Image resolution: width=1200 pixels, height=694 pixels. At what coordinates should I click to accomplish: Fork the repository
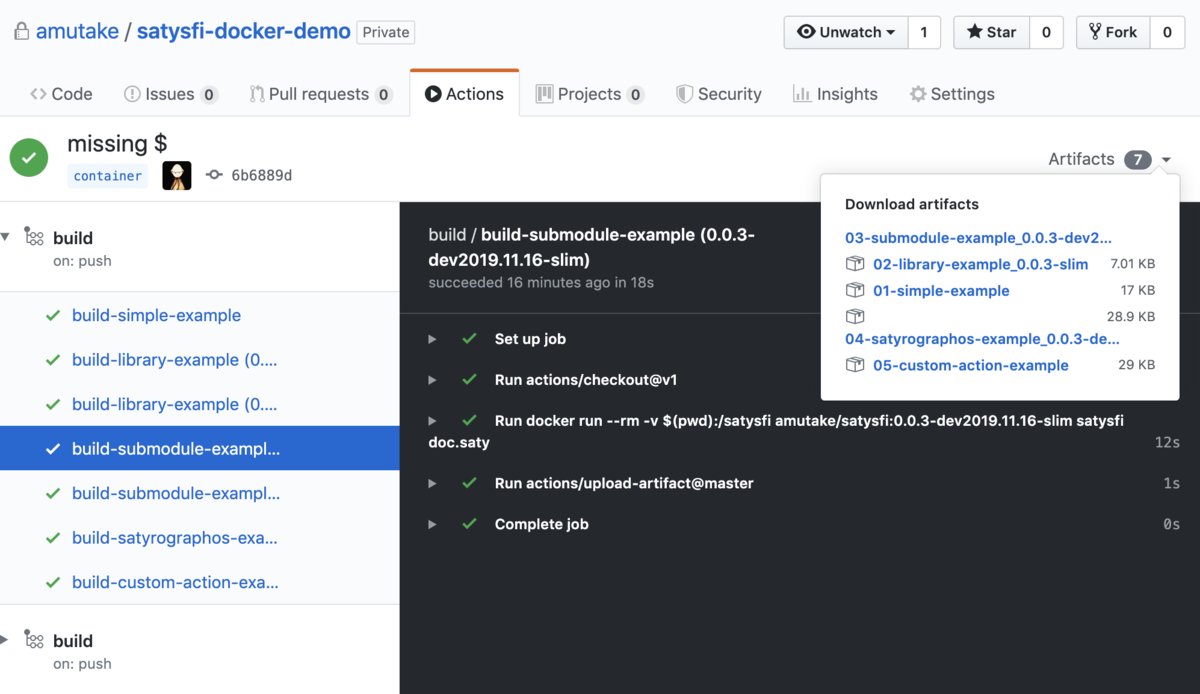[x=1113, y=32]
